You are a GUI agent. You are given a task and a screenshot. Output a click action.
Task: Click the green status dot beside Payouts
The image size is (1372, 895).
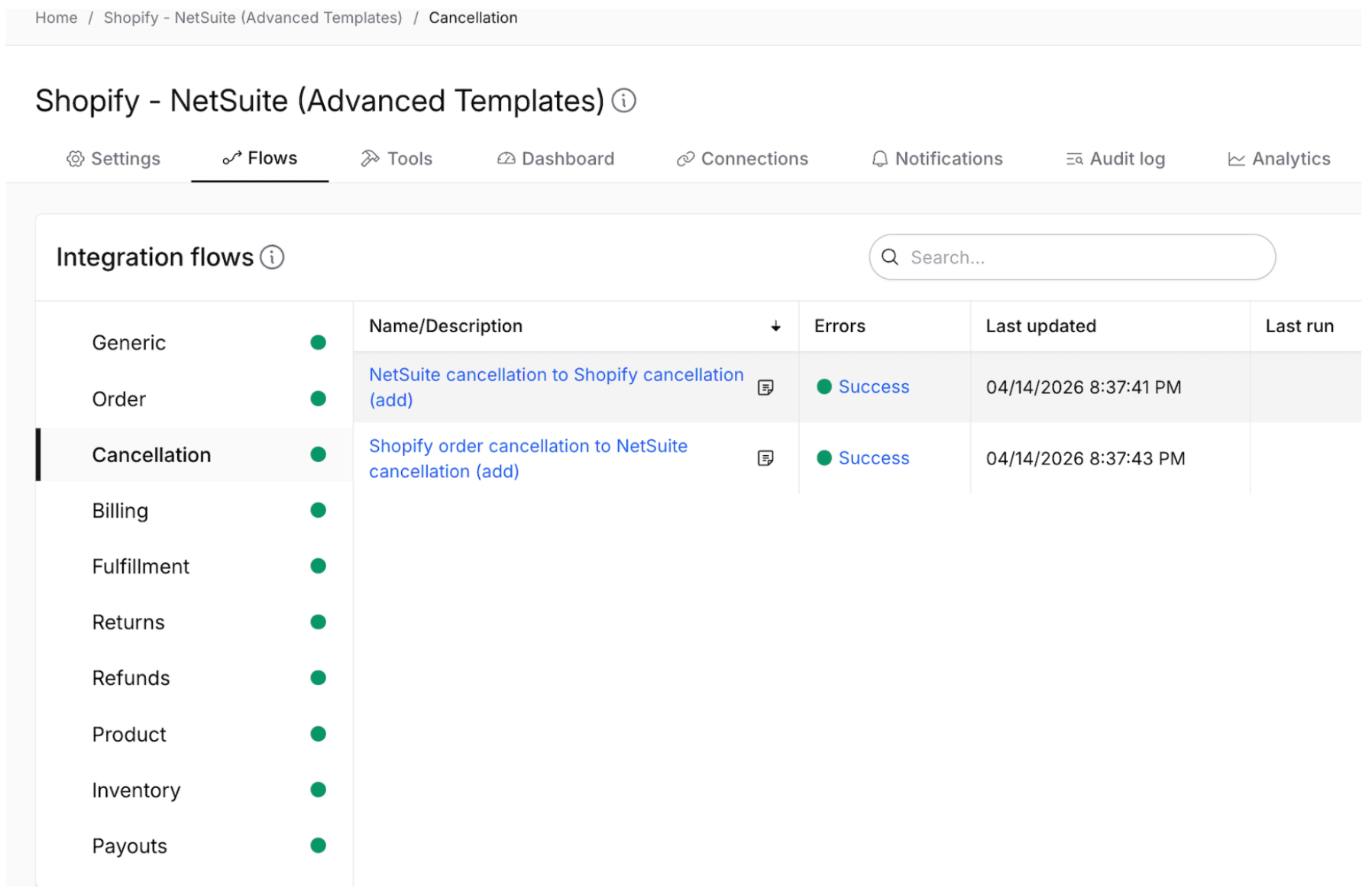319,845
